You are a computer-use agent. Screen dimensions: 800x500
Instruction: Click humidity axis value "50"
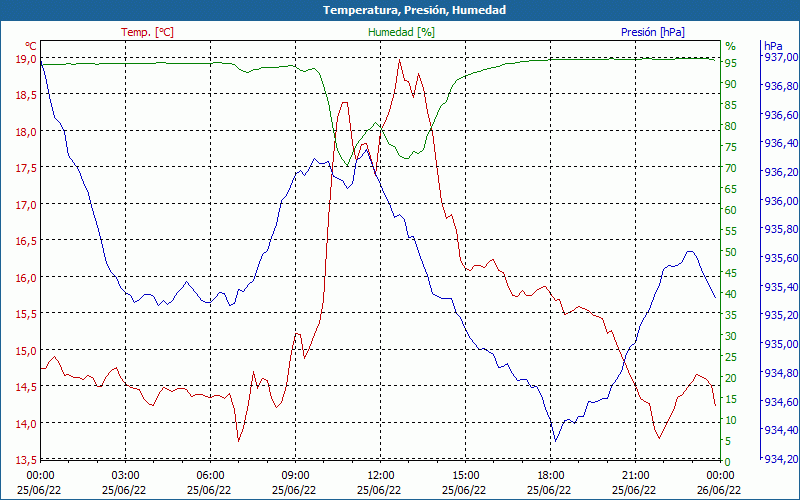pos(731,252)
